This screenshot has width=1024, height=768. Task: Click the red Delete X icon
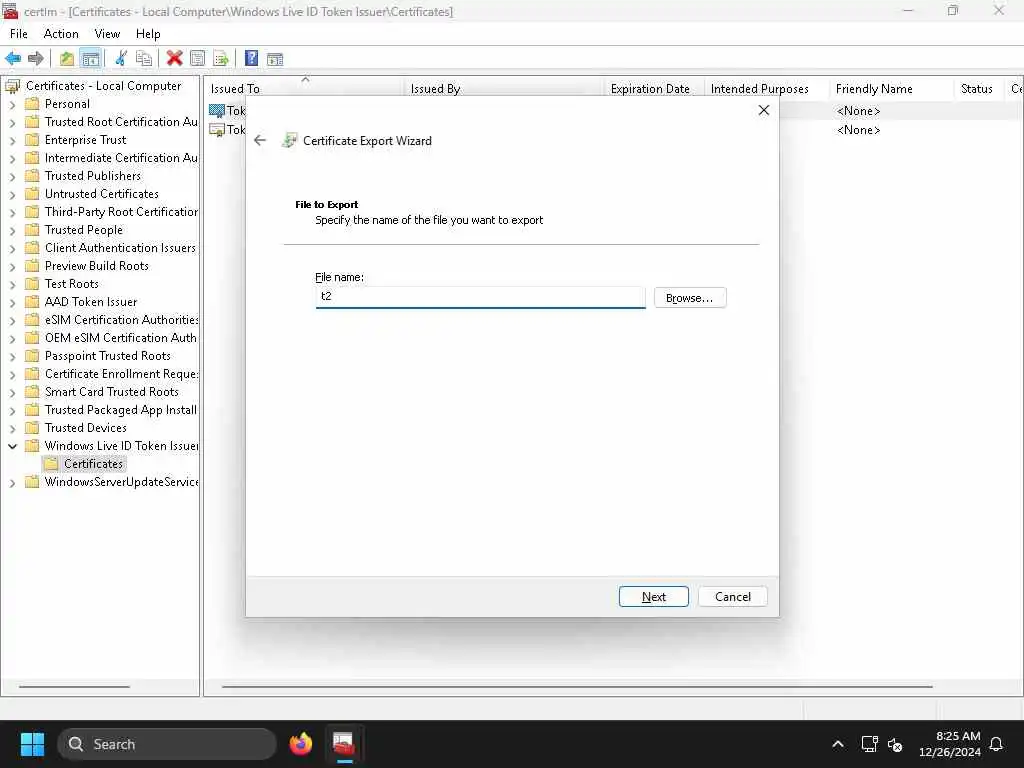[174, 59]
